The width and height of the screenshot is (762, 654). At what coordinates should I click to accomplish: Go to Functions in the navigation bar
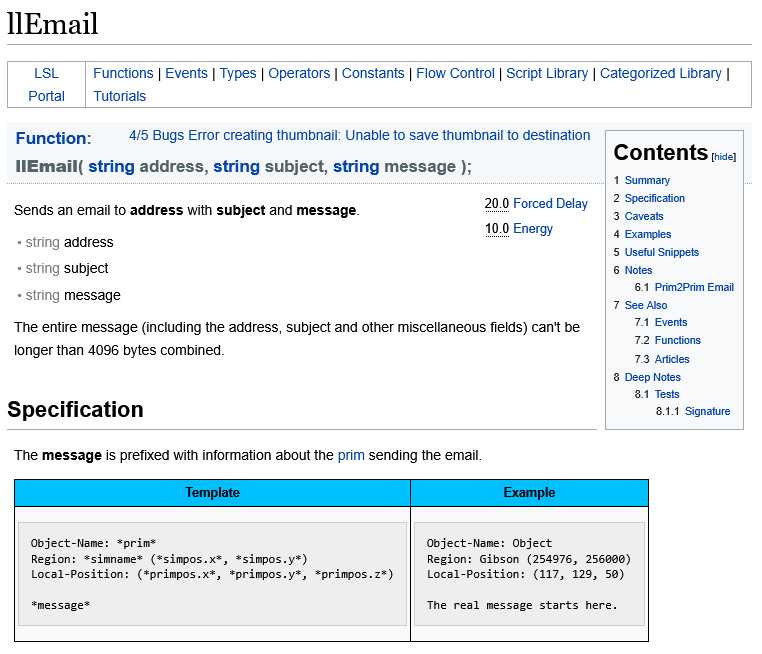(123, 73)
